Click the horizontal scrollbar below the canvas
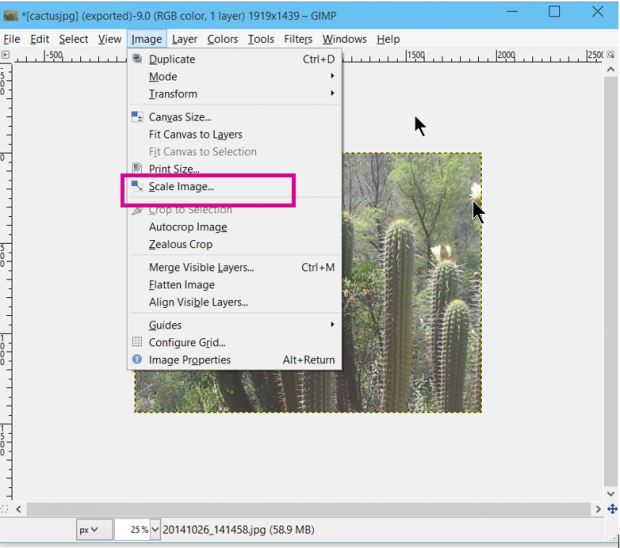Viewport: 620px width, 548px height. pyautogui.click(x=300, y=509)
